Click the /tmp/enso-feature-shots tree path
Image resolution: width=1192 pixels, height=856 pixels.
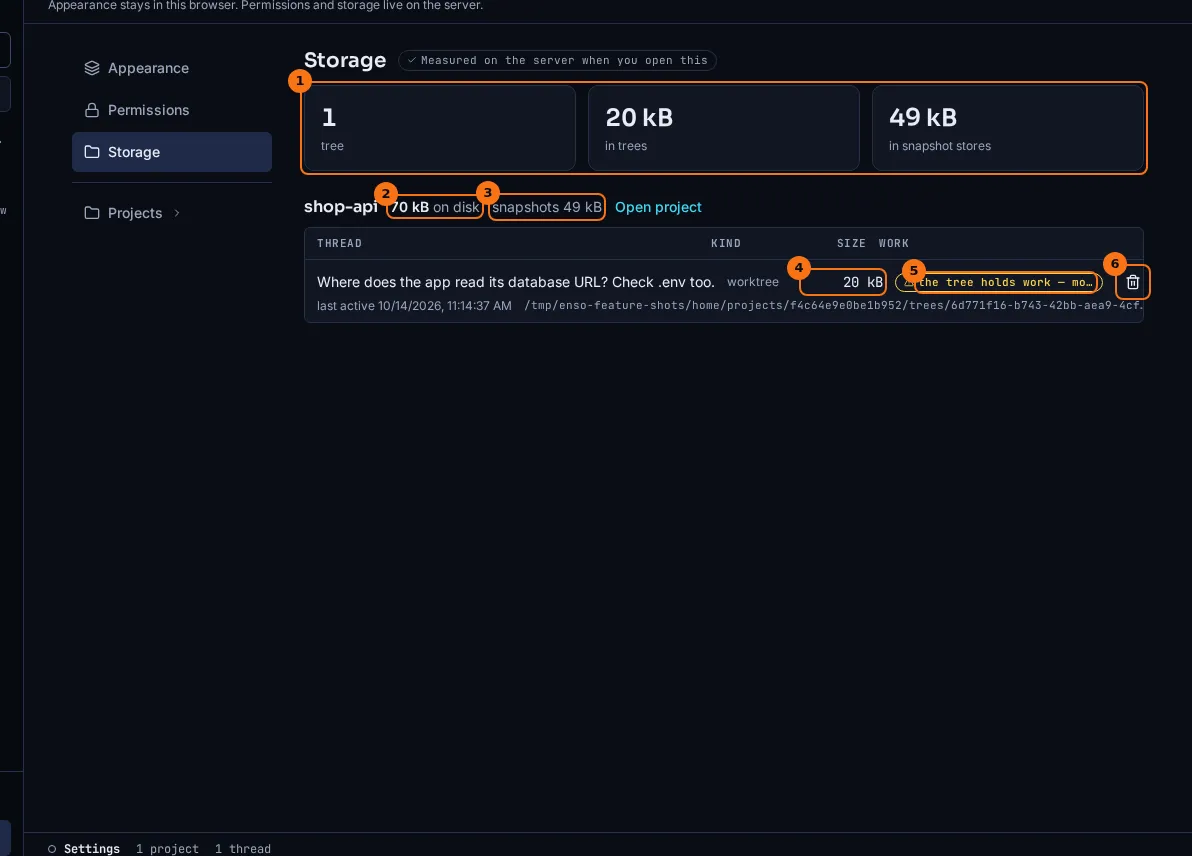[x=833, y=306]
